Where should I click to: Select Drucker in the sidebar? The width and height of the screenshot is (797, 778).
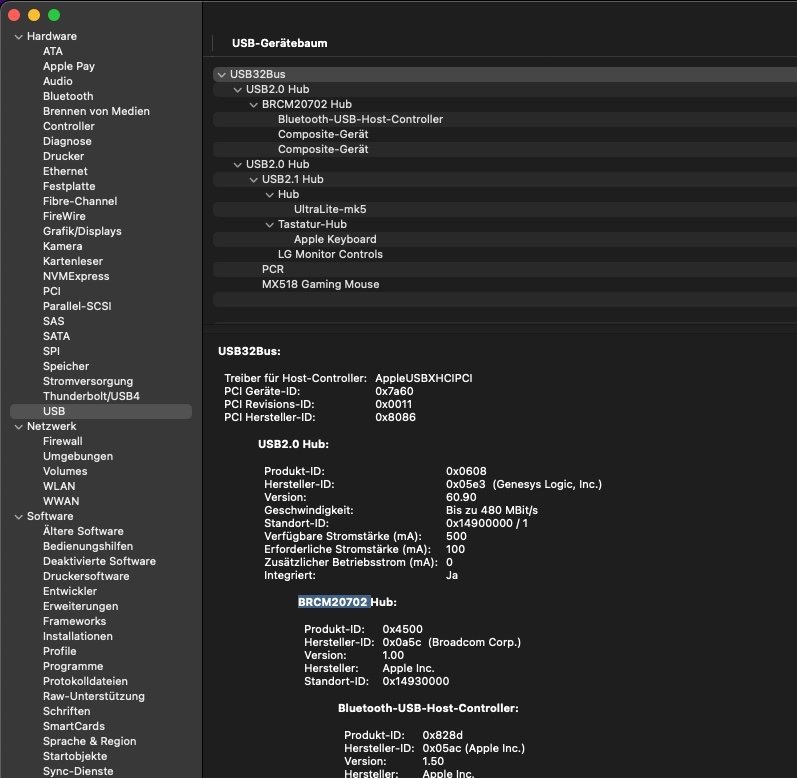coord(64,156)
